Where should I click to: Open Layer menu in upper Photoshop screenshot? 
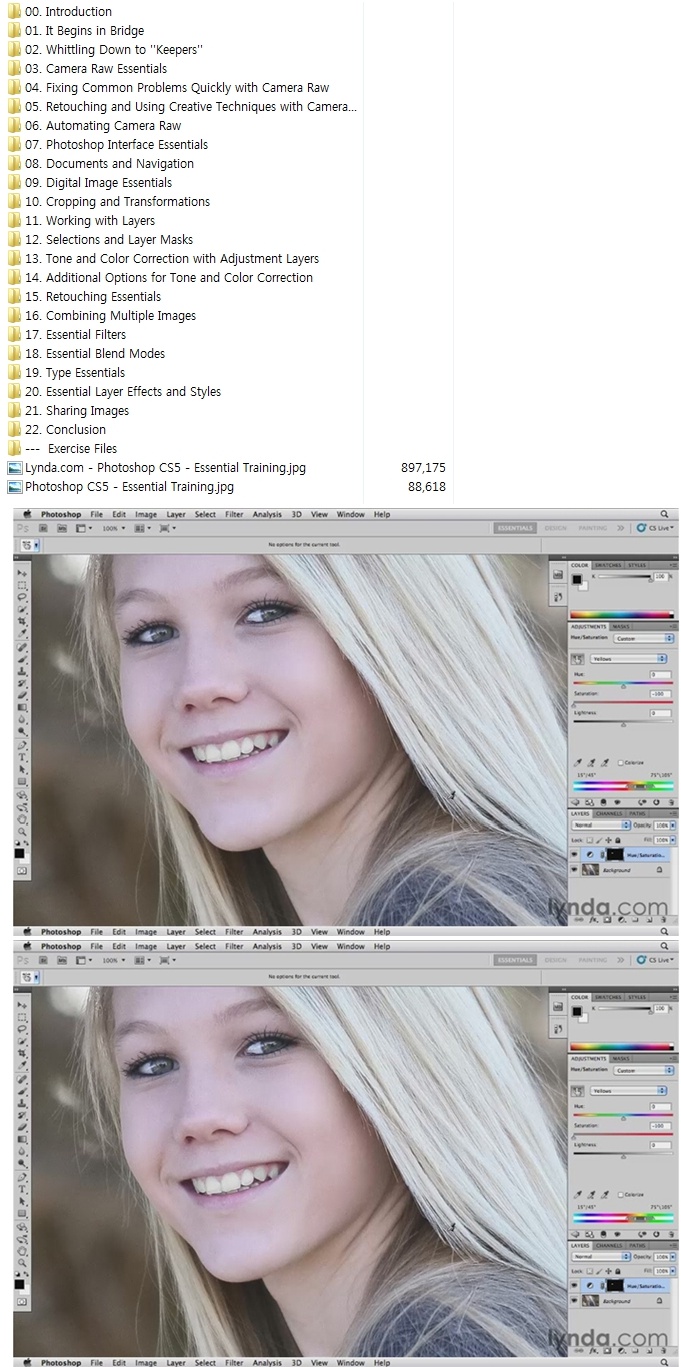(x=176, y=514)
